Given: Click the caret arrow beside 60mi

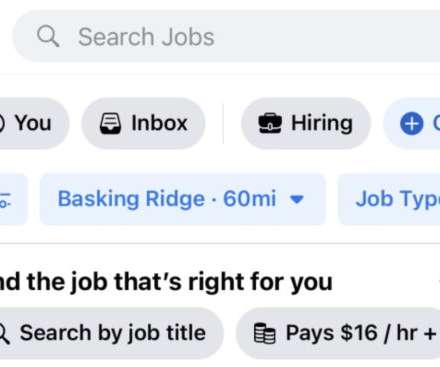Looking at the screenshot, I should 297,199.
